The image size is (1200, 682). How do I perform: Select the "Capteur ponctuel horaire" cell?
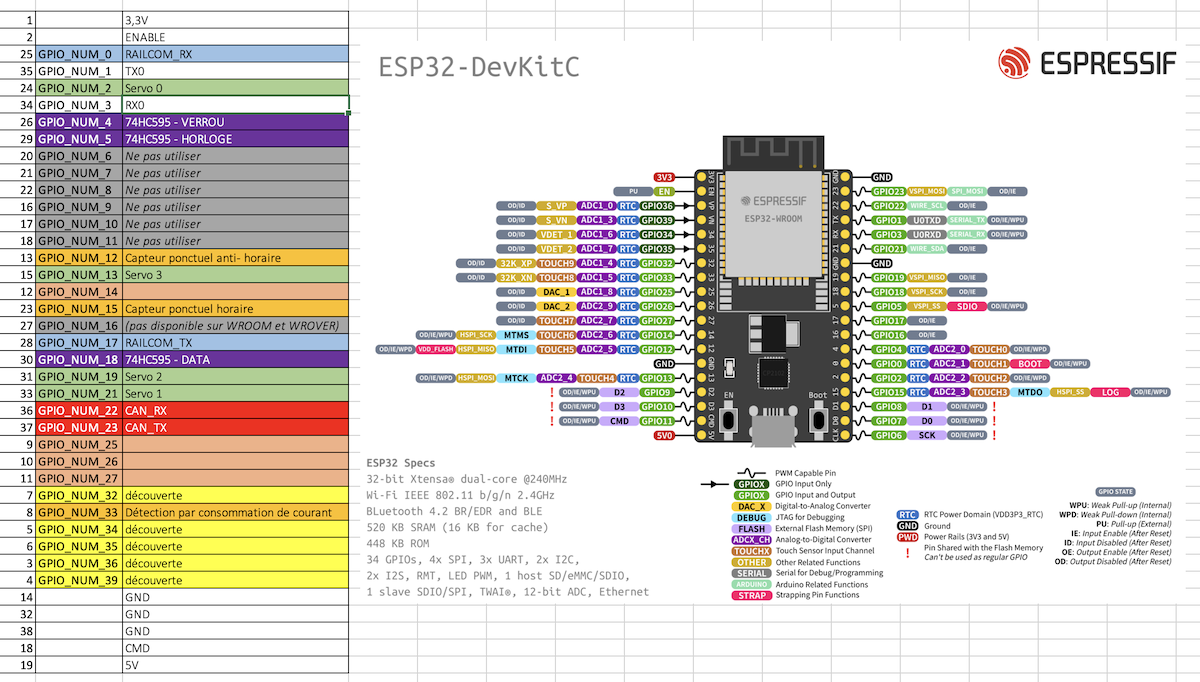point(236,309)
